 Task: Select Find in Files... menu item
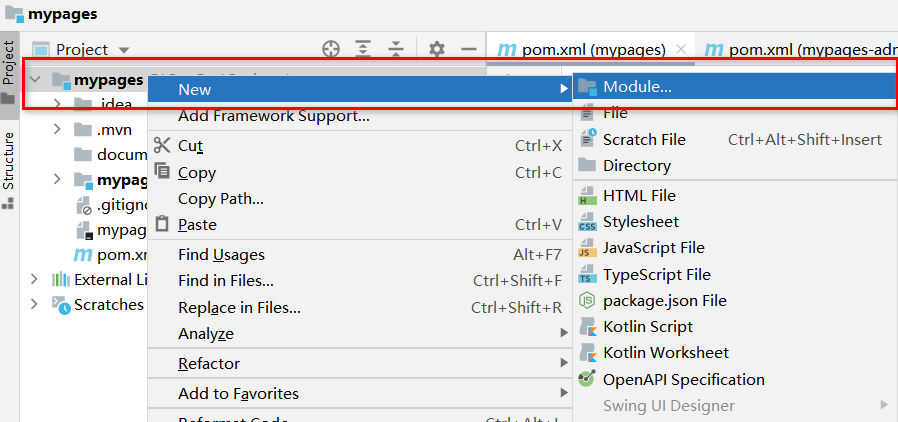tap(225, 281)
